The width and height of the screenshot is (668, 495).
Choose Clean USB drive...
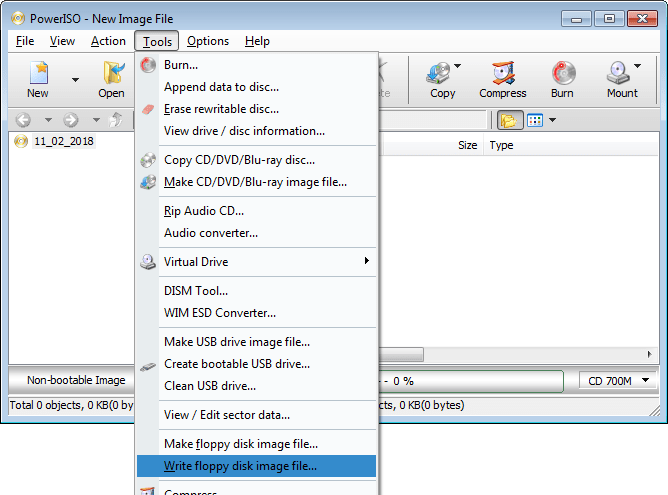pyautogui.click(x=256, y=386)
